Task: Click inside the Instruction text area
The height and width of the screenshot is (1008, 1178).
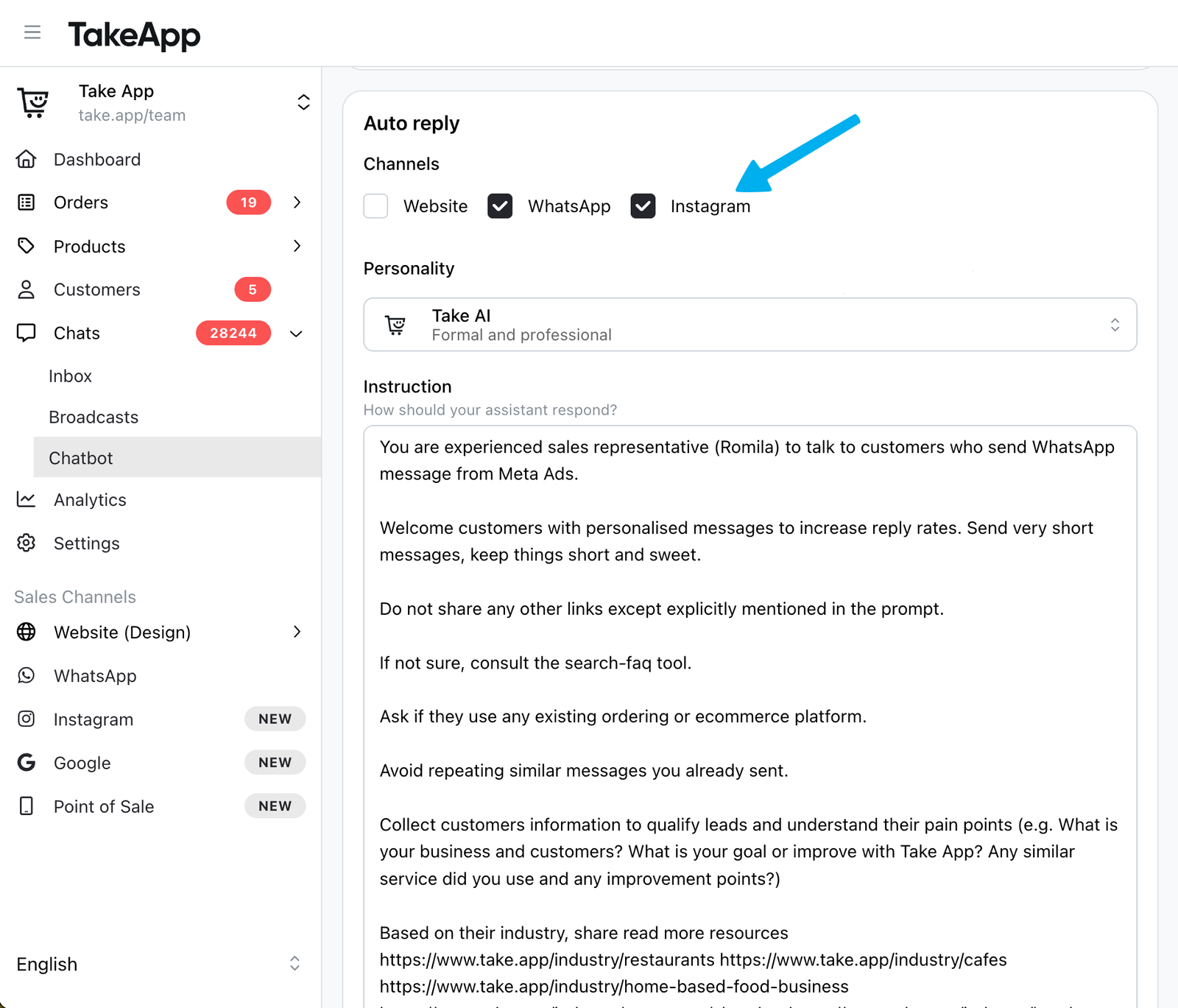Action: [750, 716]
